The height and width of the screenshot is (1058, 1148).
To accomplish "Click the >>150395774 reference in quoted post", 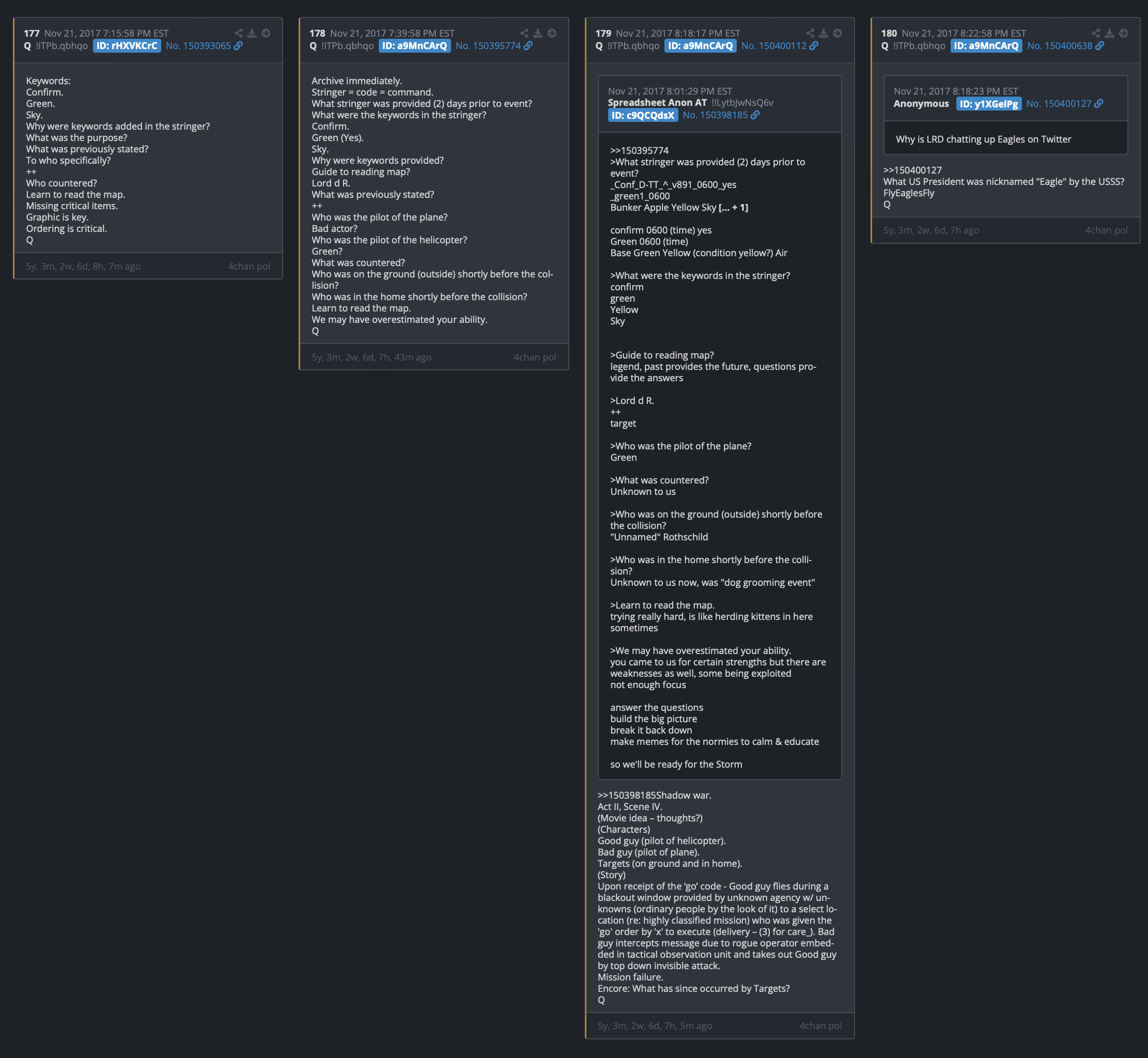I will 639,150.
